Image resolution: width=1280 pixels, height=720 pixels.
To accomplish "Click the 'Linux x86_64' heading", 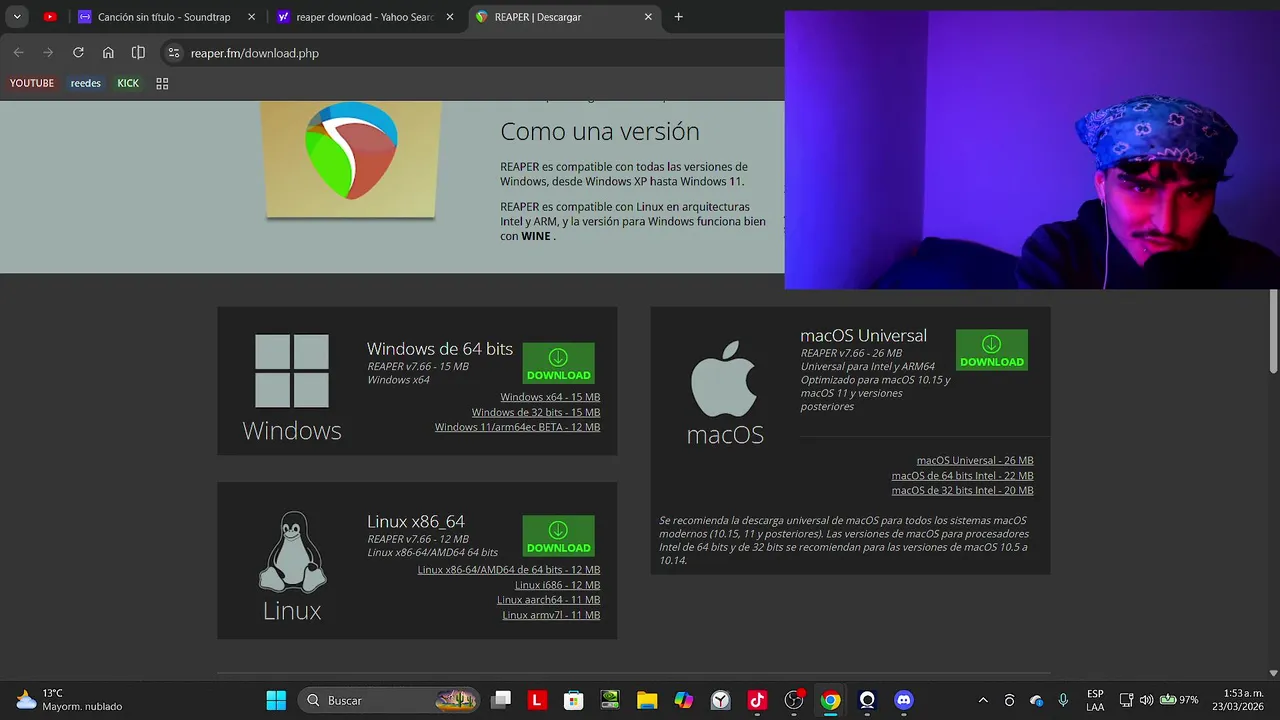I will point(416,521).
